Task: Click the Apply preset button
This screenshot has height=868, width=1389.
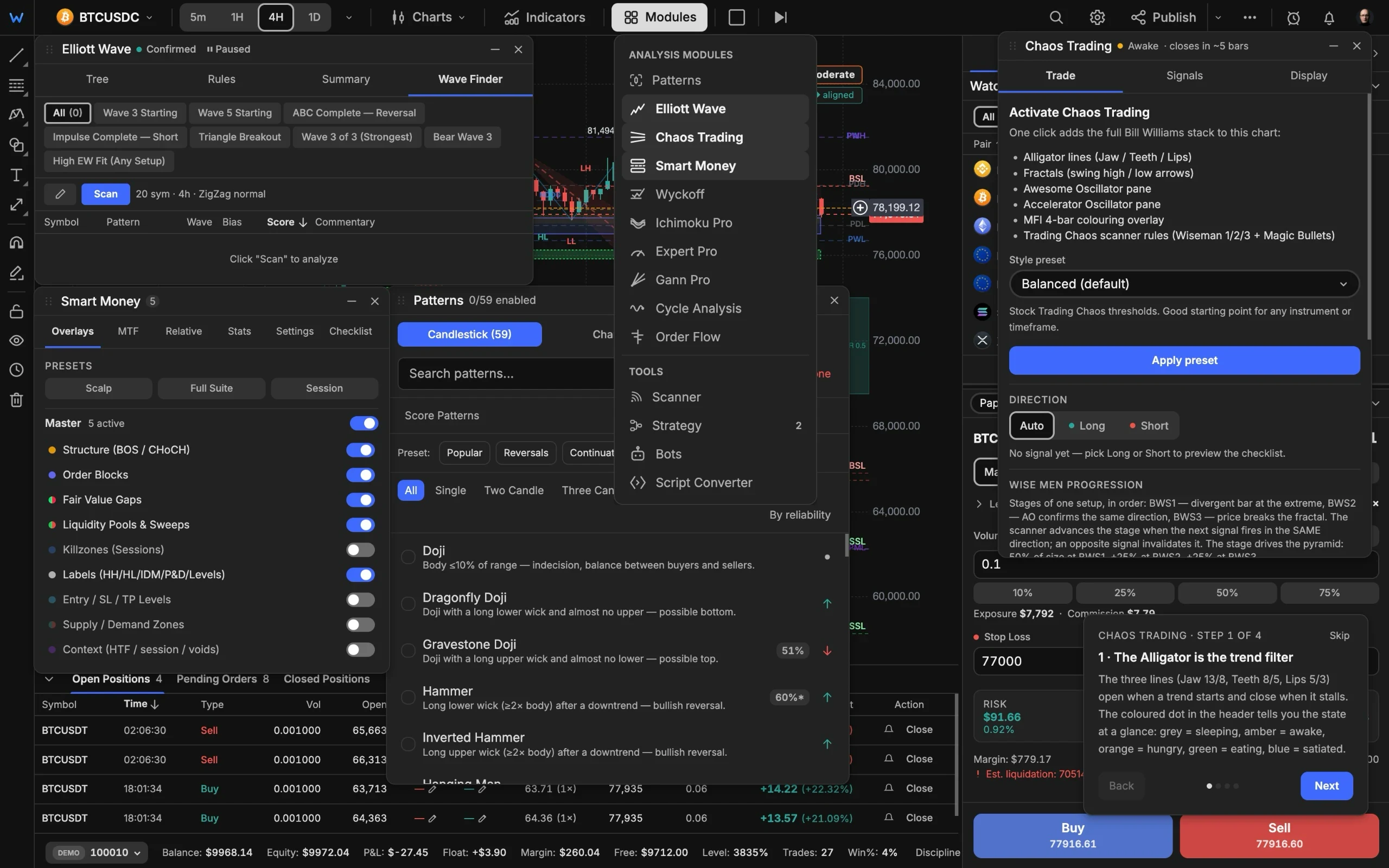Action: pyautogui.click(x=1184, y=361)
